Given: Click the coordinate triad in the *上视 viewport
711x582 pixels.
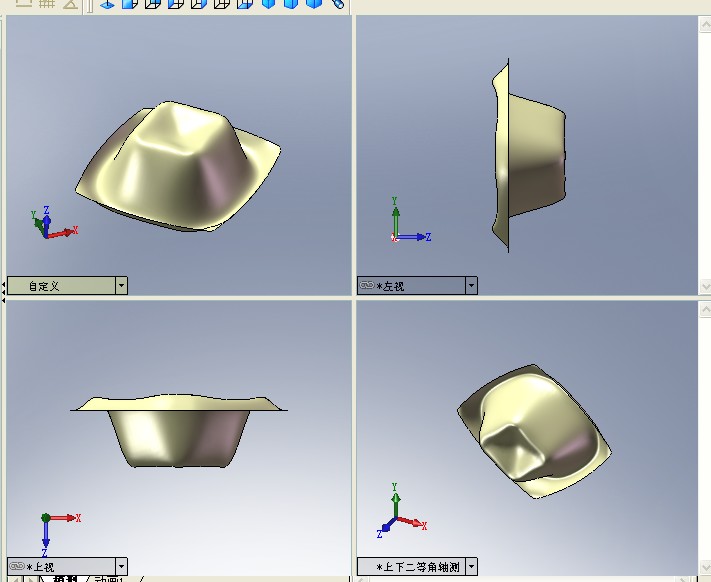Looking at the screenshot, I should point(60,535).
